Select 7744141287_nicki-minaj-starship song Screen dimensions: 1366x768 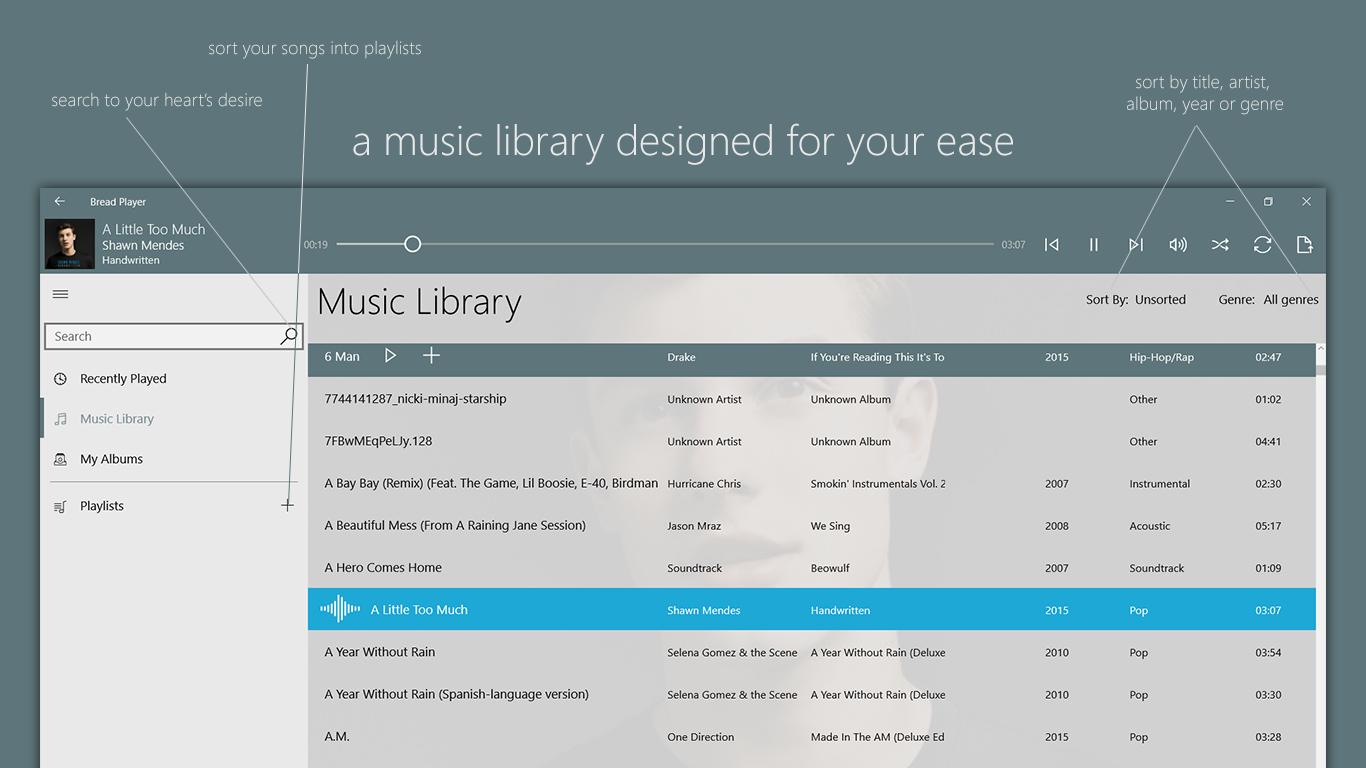pos(811,399)
